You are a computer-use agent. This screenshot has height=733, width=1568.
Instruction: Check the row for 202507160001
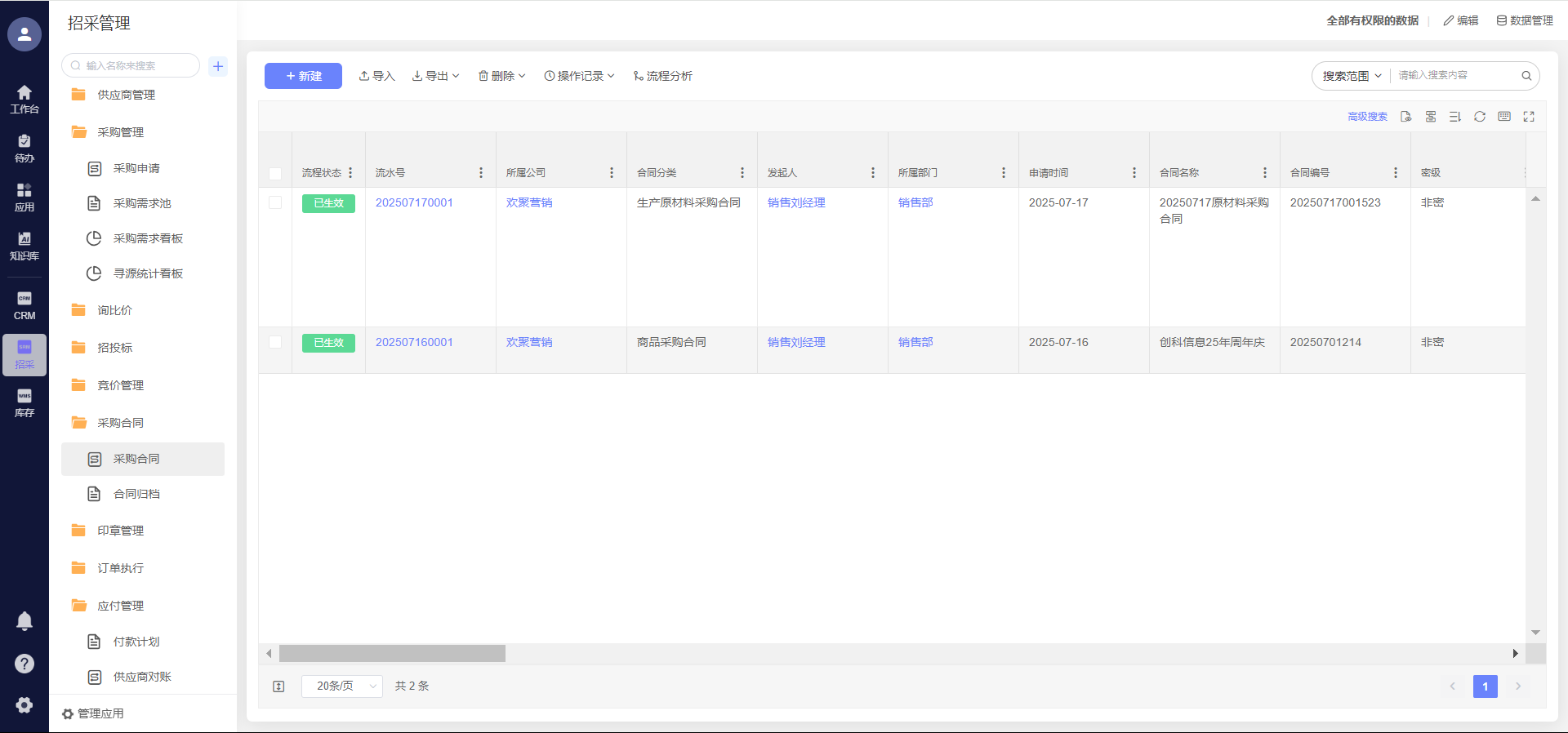coord(275,342)
